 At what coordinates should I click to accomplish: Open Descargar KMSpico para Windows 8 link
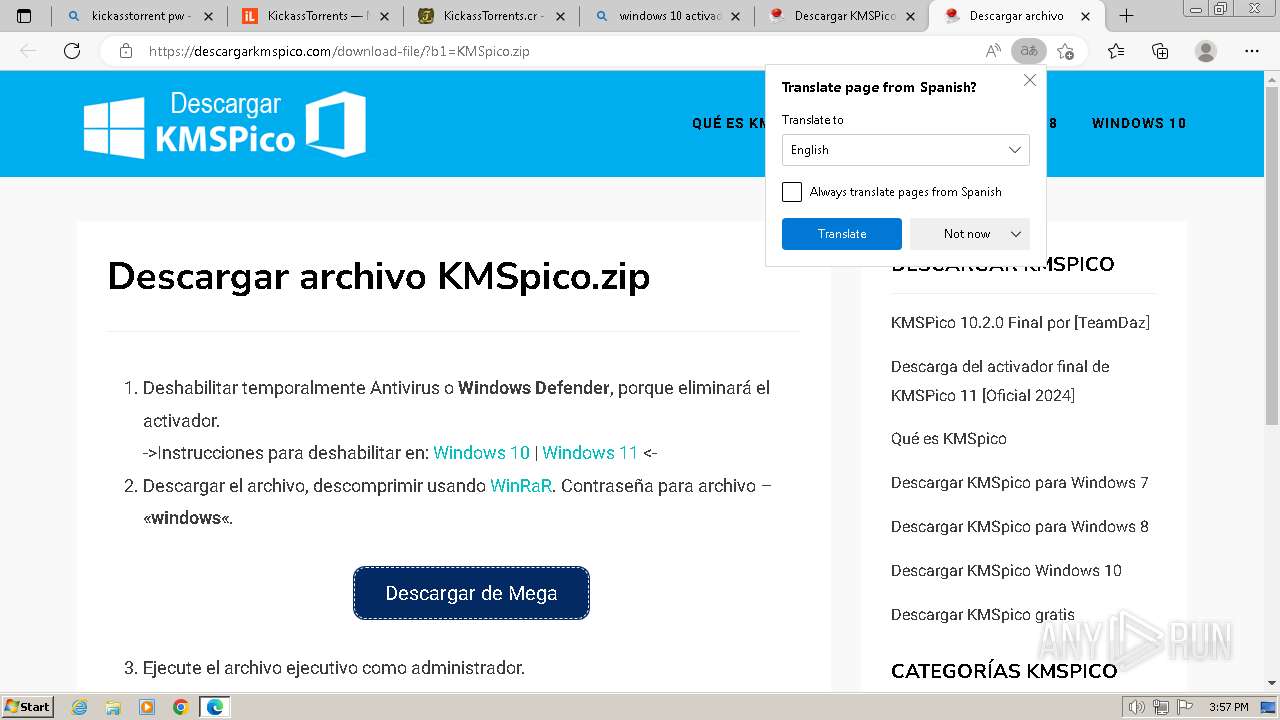click(x=1020, y=527)
